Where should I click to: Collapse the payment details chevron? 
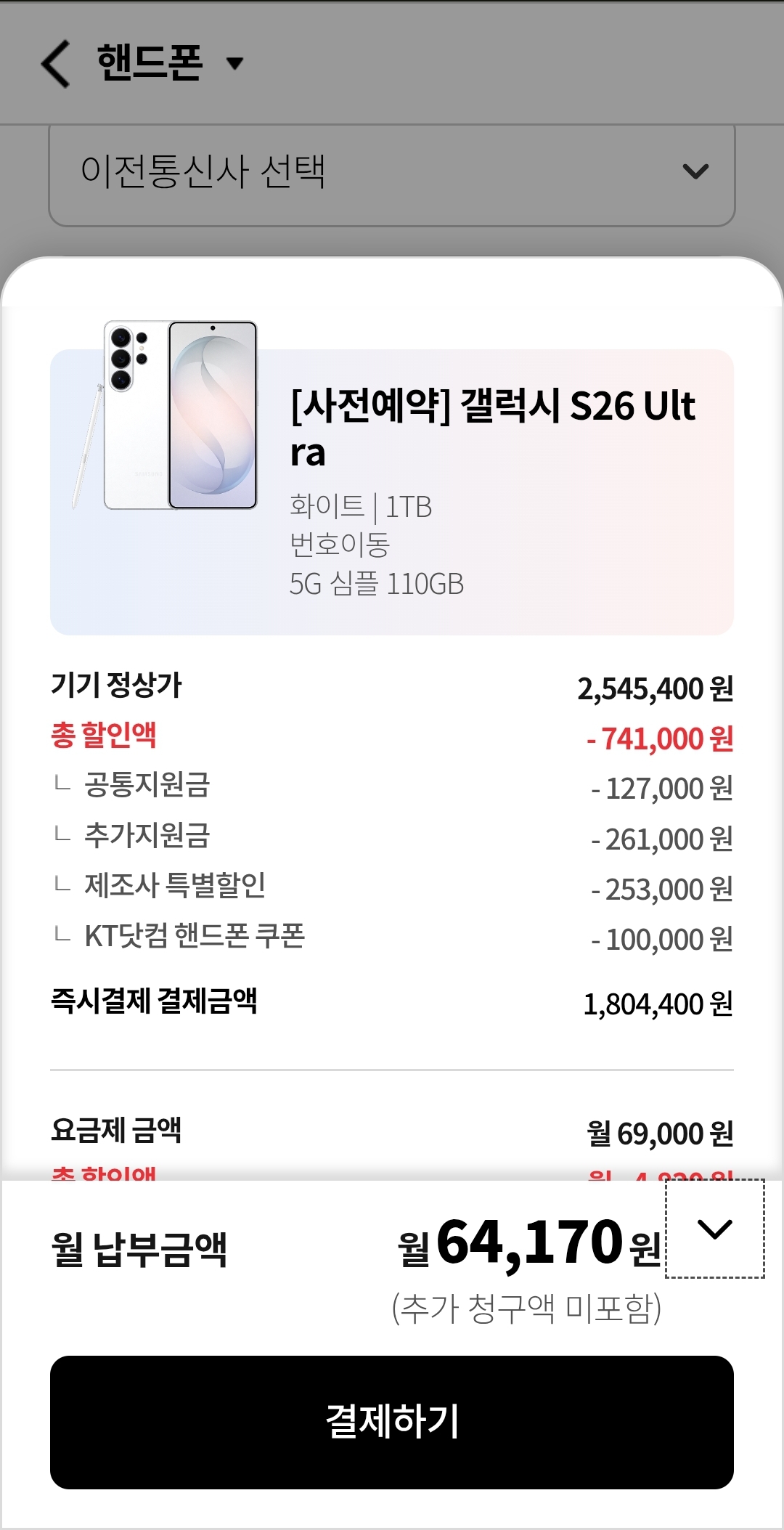point(714,1229)
